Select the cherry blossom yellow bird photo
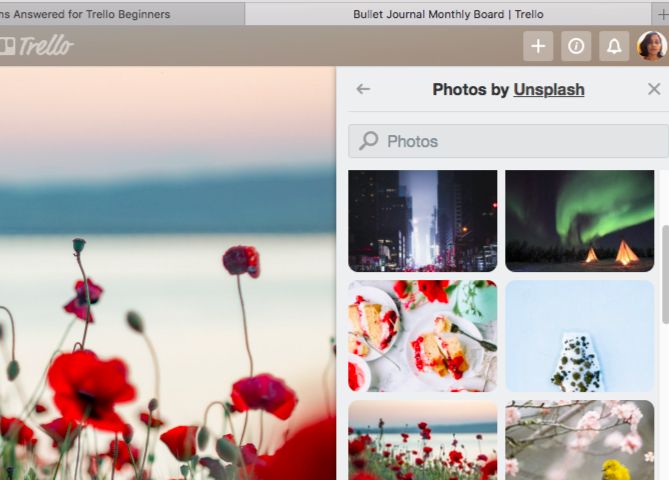The image size is (669, 480). (580, 440)
